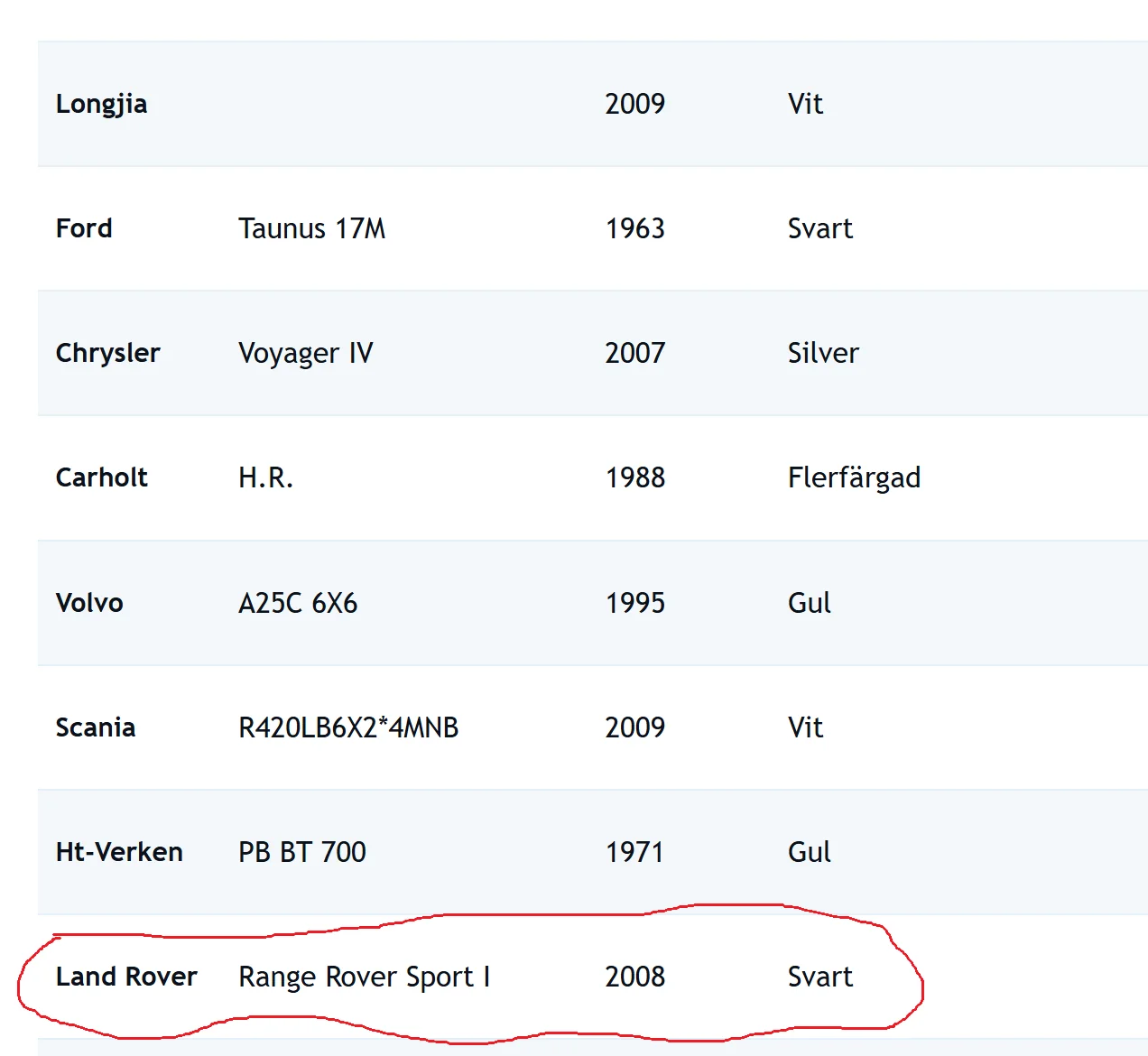This screenshot has height=1056, width=1148.
Task: Open the Volvo row
Action: point(593,603)
